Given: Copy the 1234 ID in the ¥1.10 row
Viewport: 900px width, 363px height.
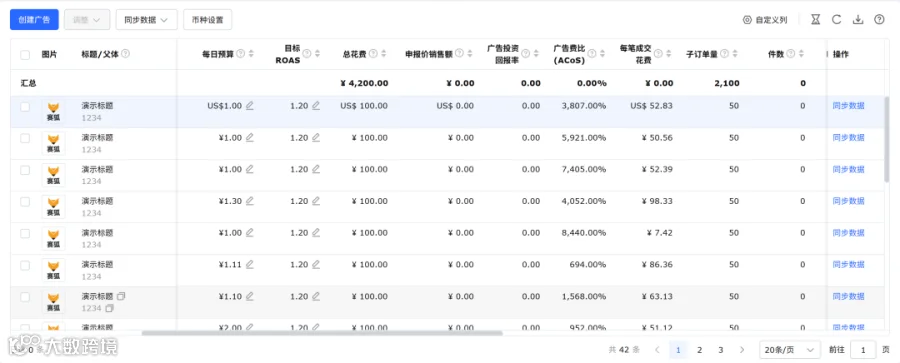Looking at the screenshot, I should (110, 308).
